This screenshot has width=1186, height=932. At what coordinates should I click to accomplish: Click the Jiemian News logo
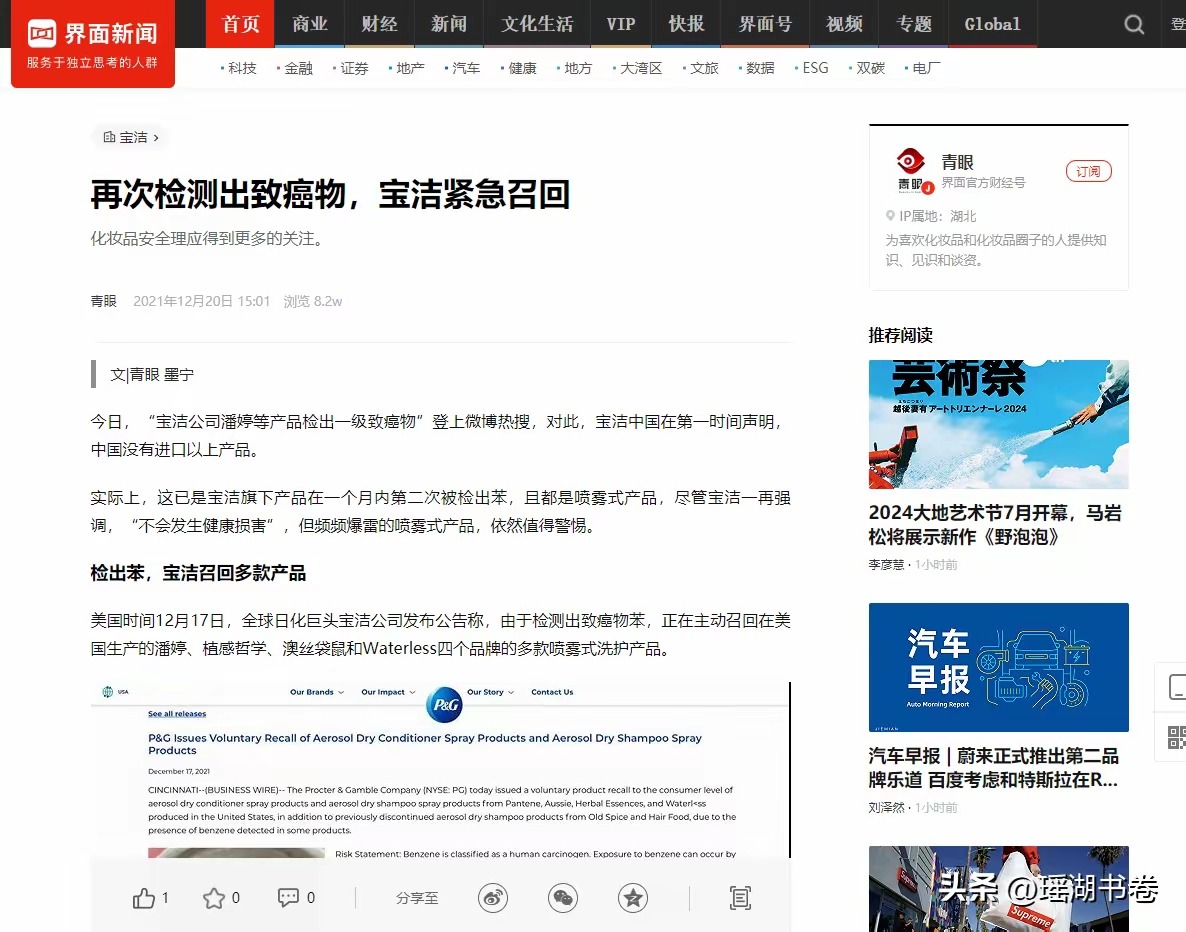coord(92,43)
